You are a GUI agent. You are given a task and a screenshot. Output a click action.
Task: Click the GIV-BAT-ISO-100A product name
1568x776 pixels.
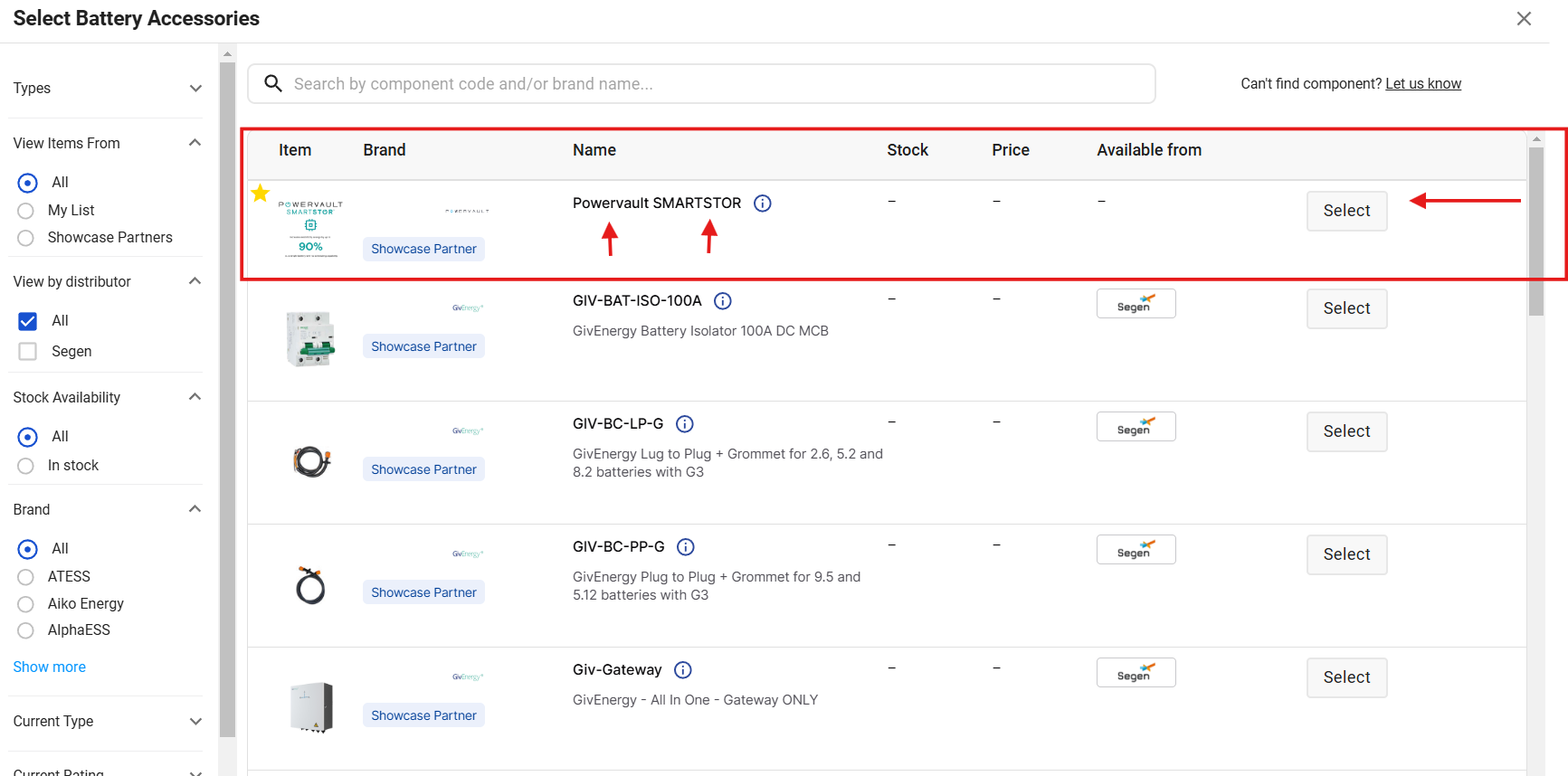[637, 301]
